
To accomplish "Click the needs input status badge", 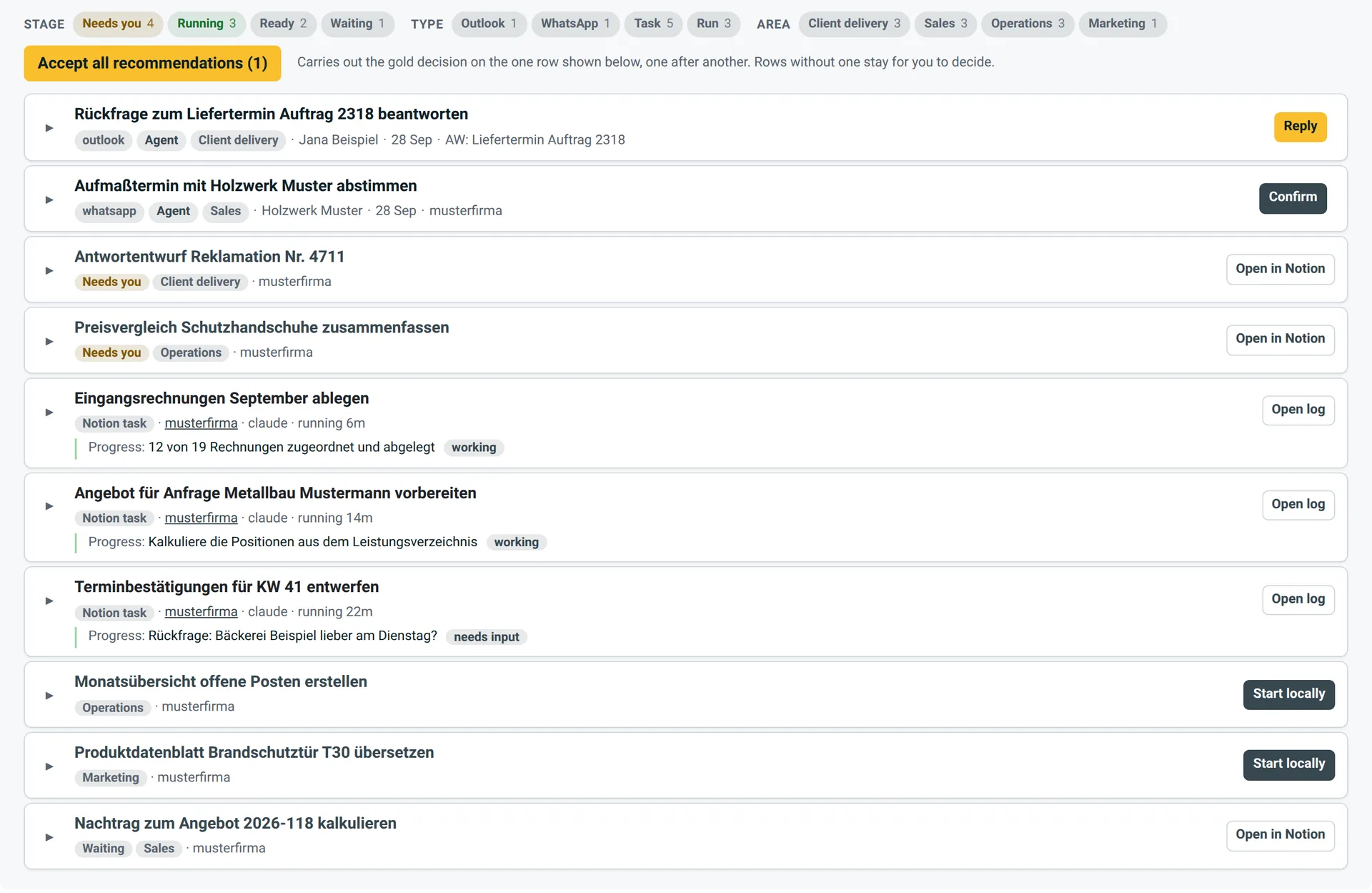I will [x=486, y=637].
